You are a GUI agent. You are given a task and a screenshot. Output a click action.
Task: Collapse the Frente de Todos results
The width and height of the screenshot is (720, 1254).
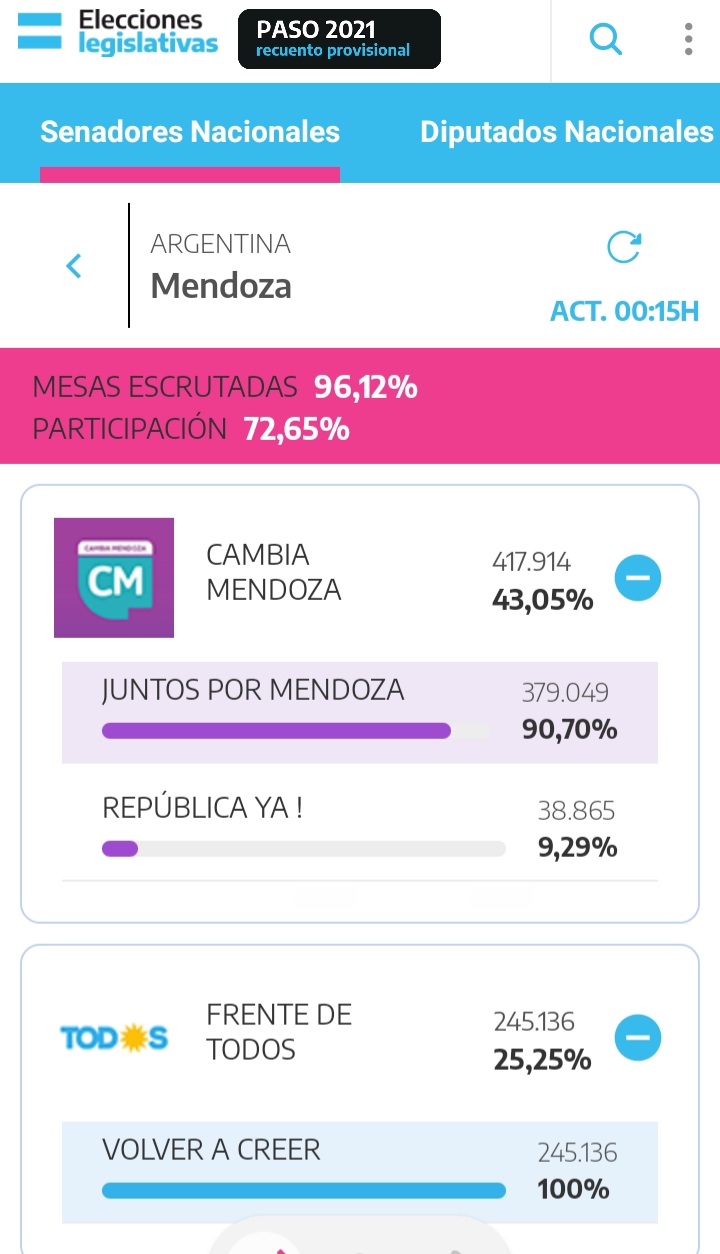[638, 1039]
